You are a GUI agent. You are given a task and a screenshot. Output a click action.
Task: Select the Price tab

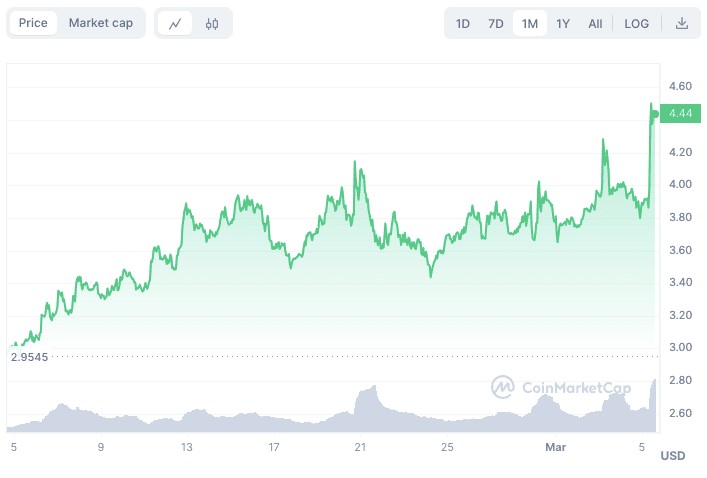tap(33, 23)
